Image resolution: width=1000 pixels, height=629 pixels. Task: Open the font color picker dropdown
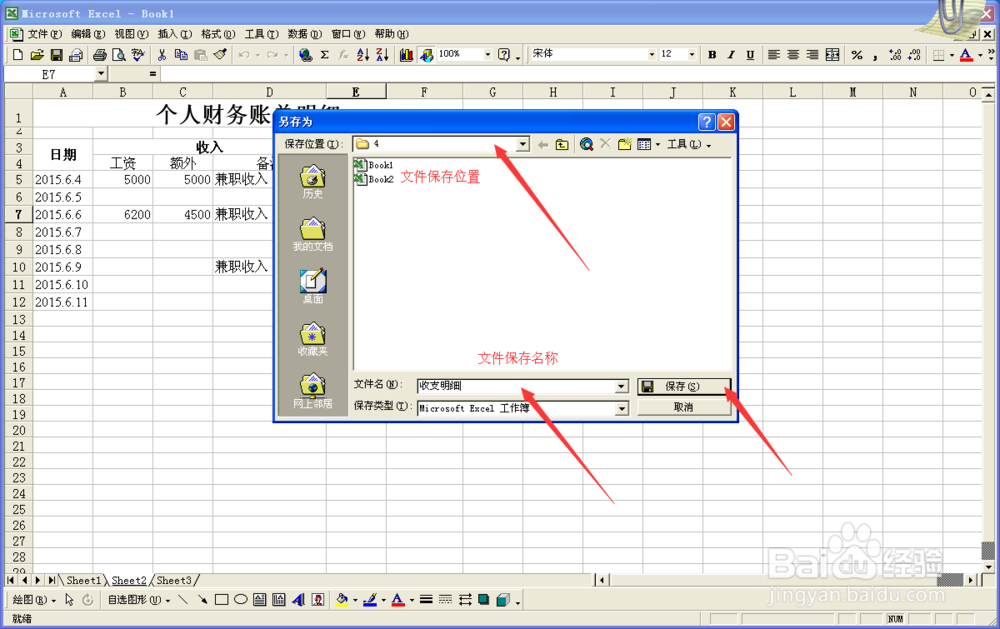tap(979, 54)
